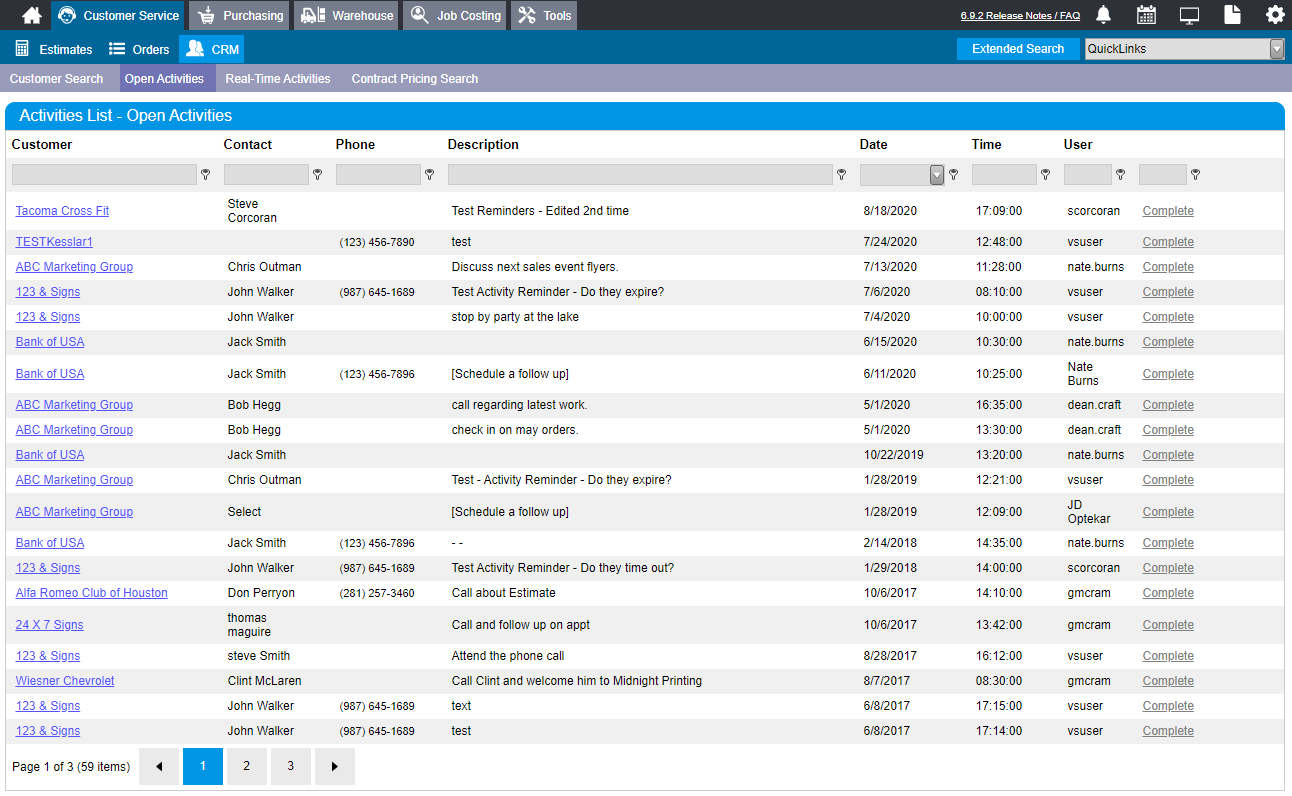Image resolution: width=1292 pixels, height=796 pixels.
Task: Open Tacoma Cross Fit customer link
Action: [x=62, y=211]
